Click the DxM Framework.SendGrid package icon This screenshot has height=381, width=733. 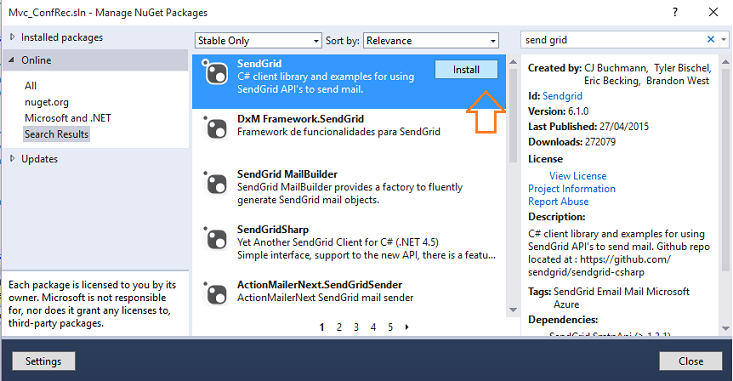pyautogui.click(x=216, y=128)
